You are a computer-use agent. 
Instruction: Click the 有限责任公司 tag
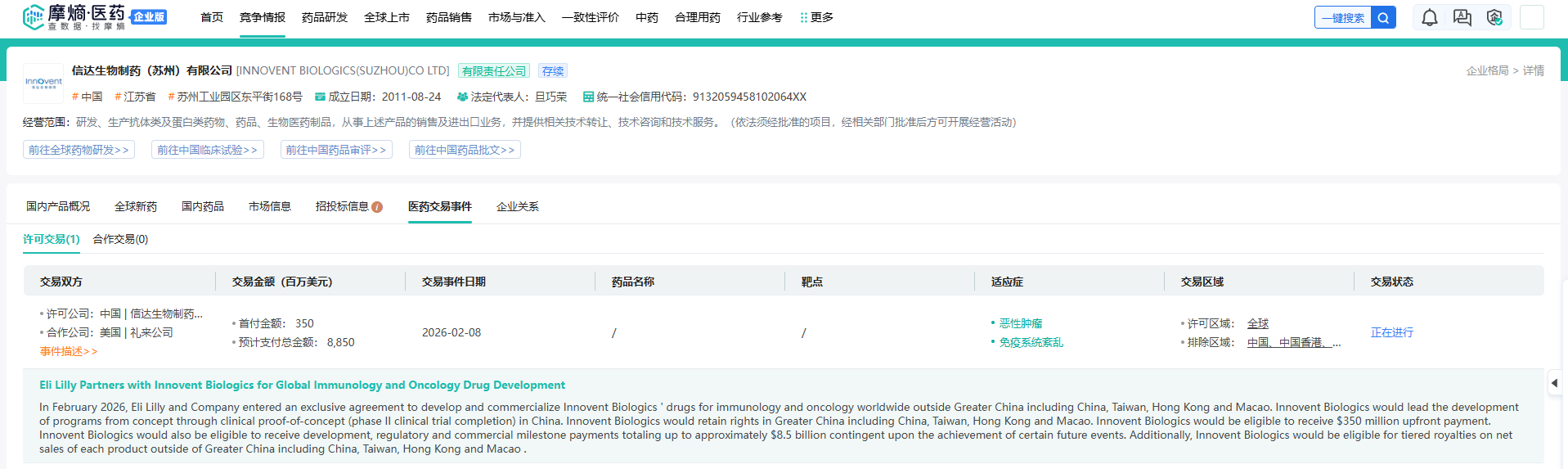pyautogui.click(x=494, y=71)
